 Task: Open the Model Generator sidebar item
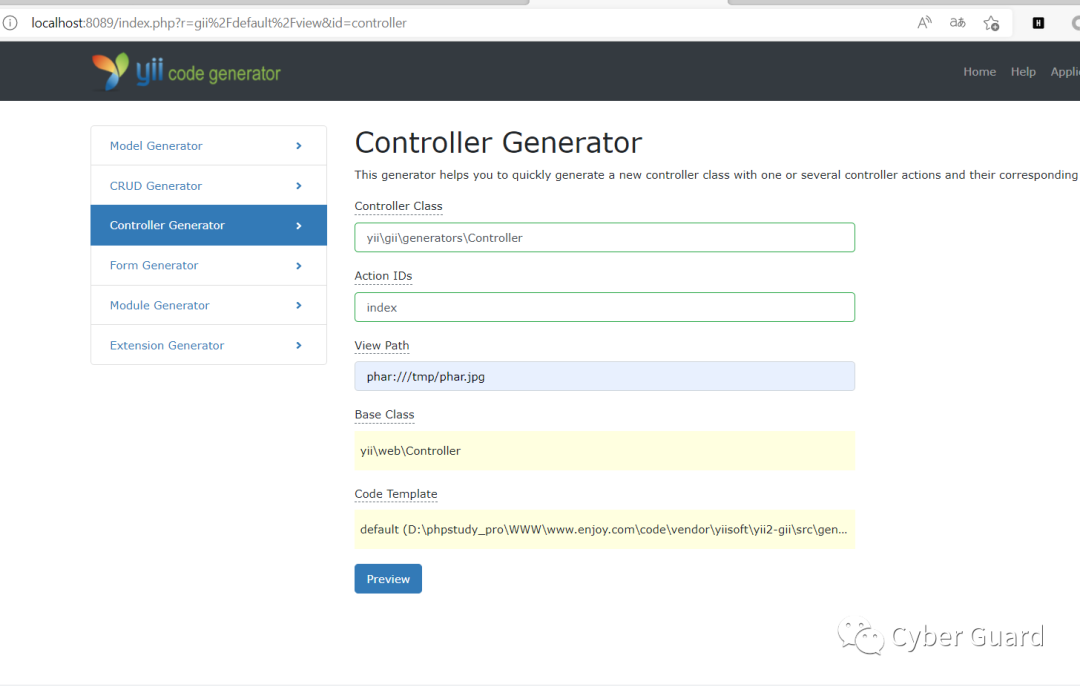[208, 146]
